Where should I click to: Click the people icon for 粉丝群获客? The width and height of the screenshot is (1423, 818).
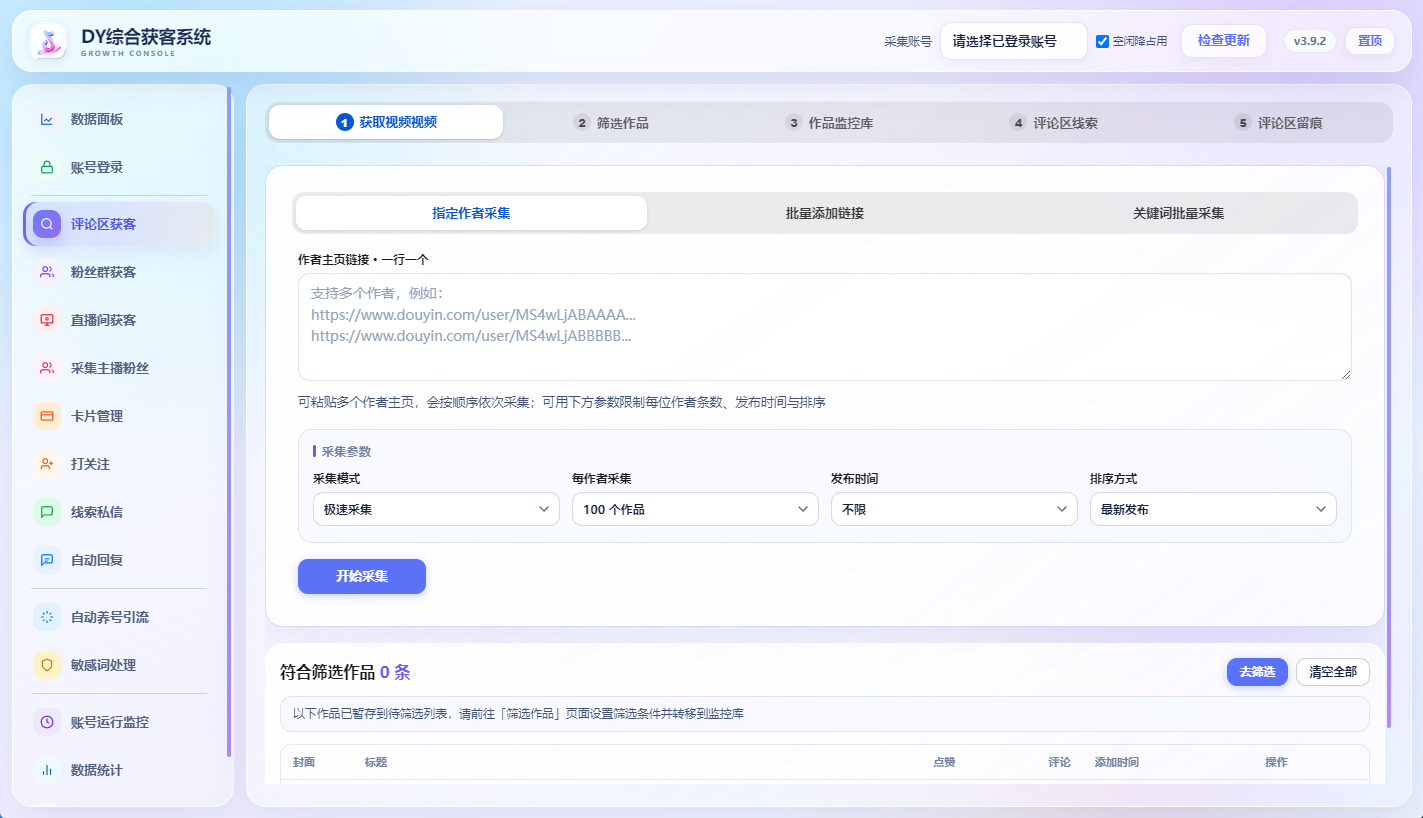(x=47, y=272)
